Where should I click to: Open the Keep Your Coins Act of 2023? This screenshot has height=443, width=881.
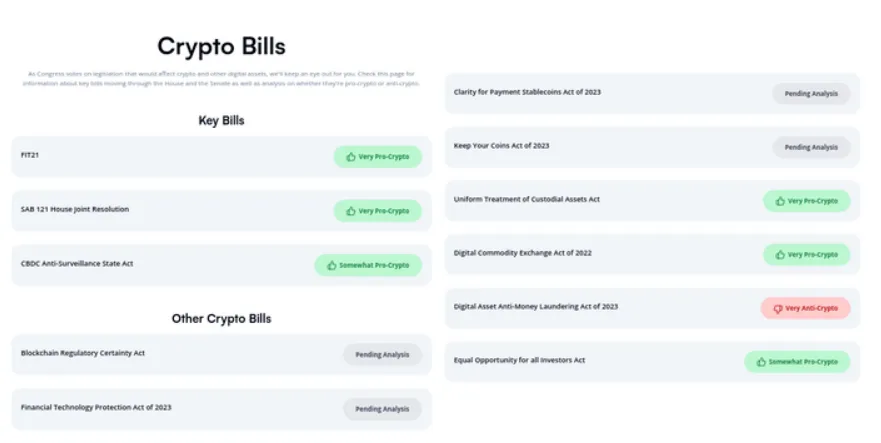pyautogui.click(x=652, y=147)
